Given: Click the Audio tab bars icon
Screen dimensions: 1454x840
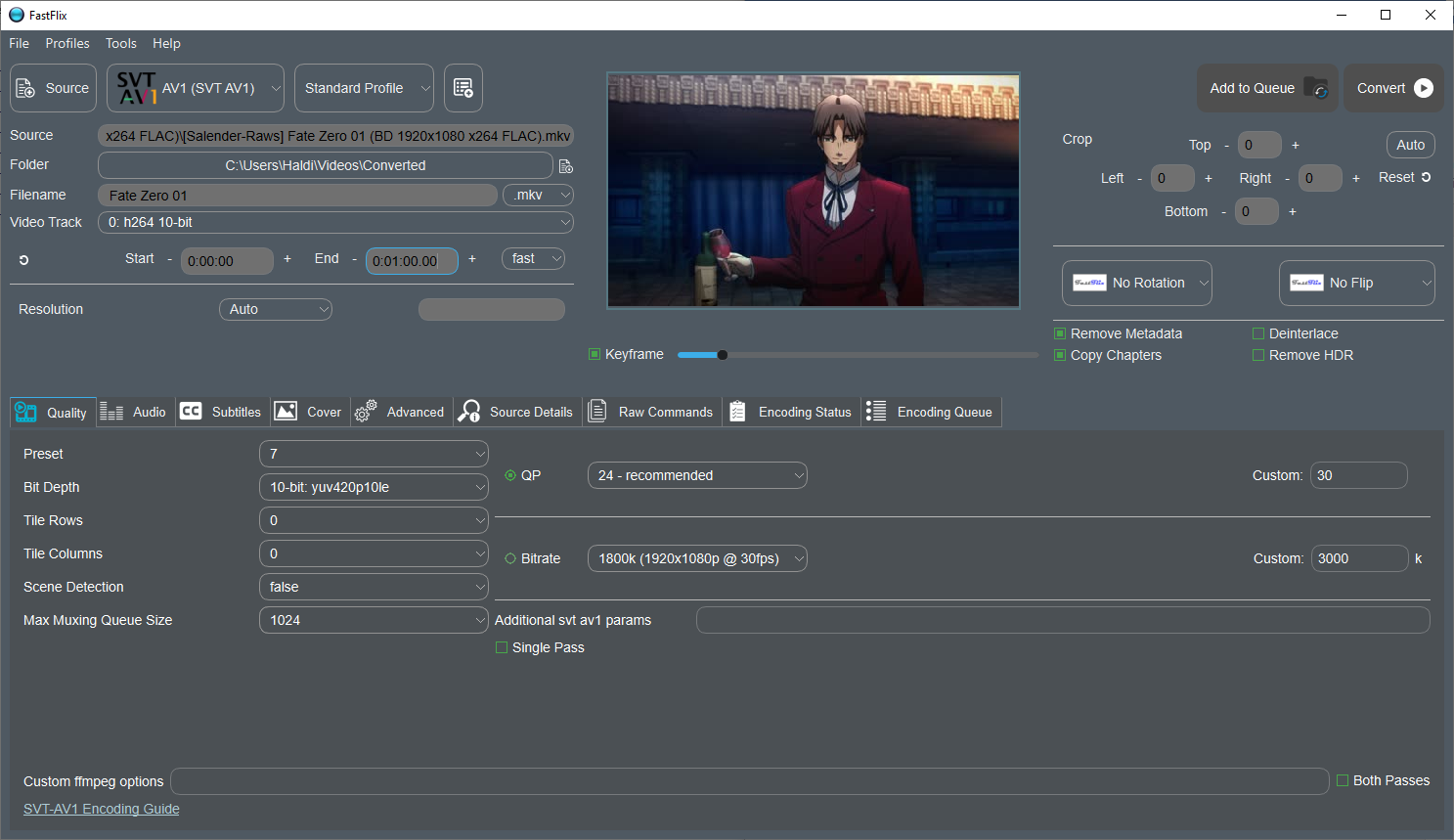Looking at the screenshot, I should 111,412.
